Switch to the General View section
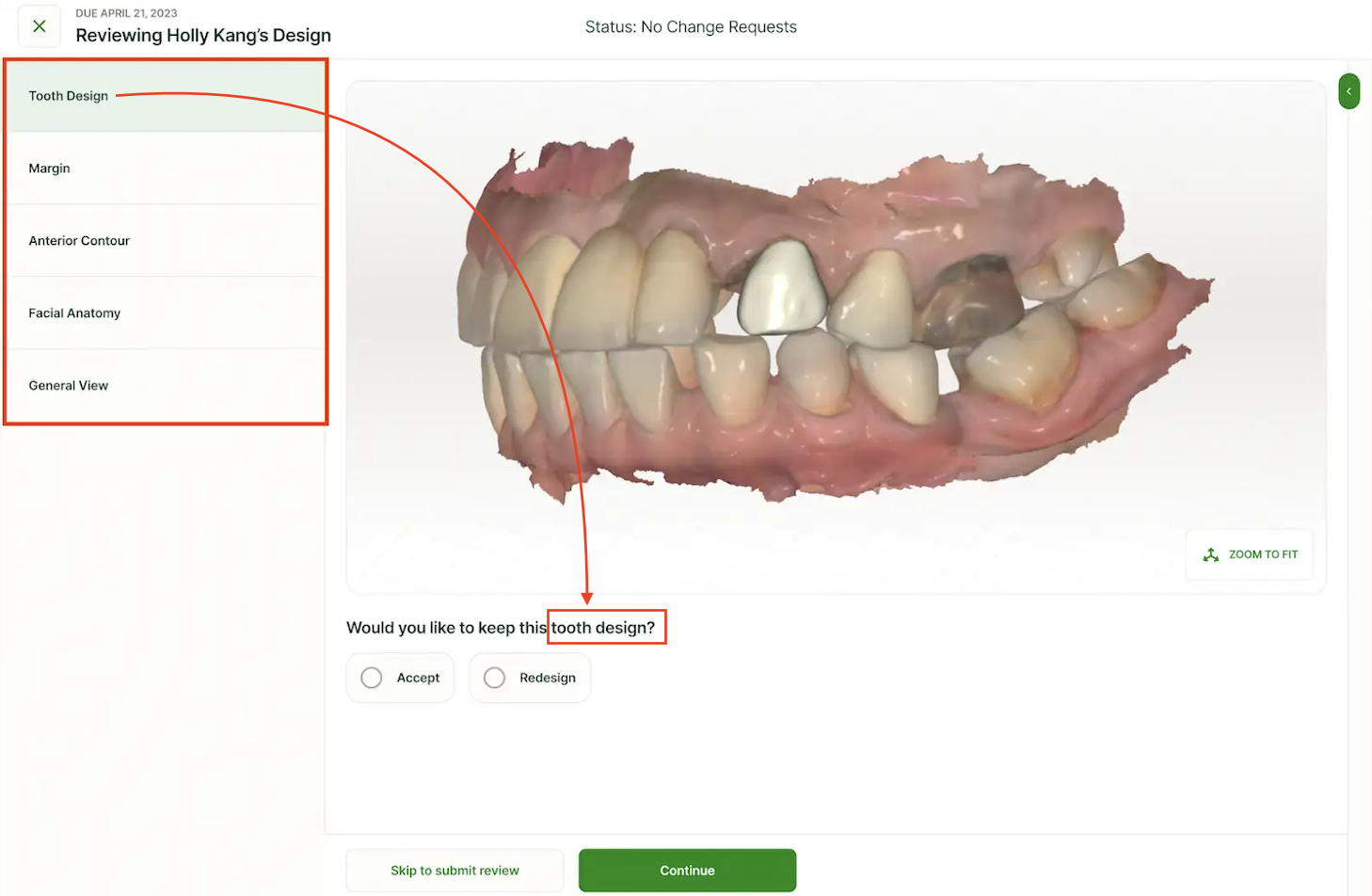1372x896 pixels. point(69,386)
